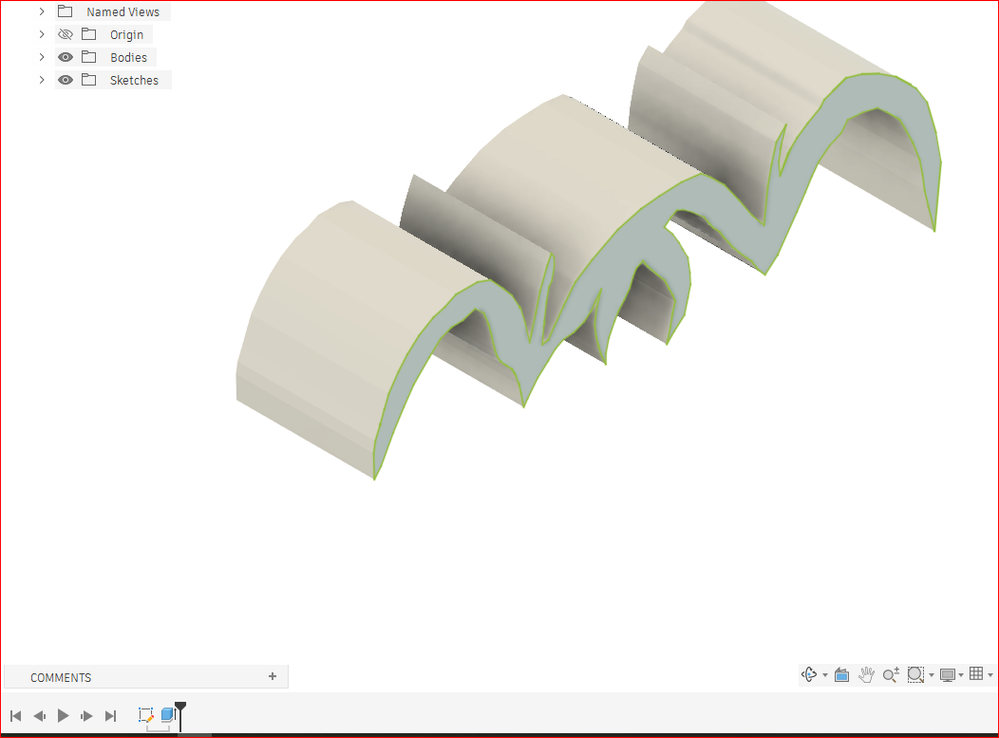Jump to the timeline end
This screenshot has width=999, height=738.
coord(110,716)
